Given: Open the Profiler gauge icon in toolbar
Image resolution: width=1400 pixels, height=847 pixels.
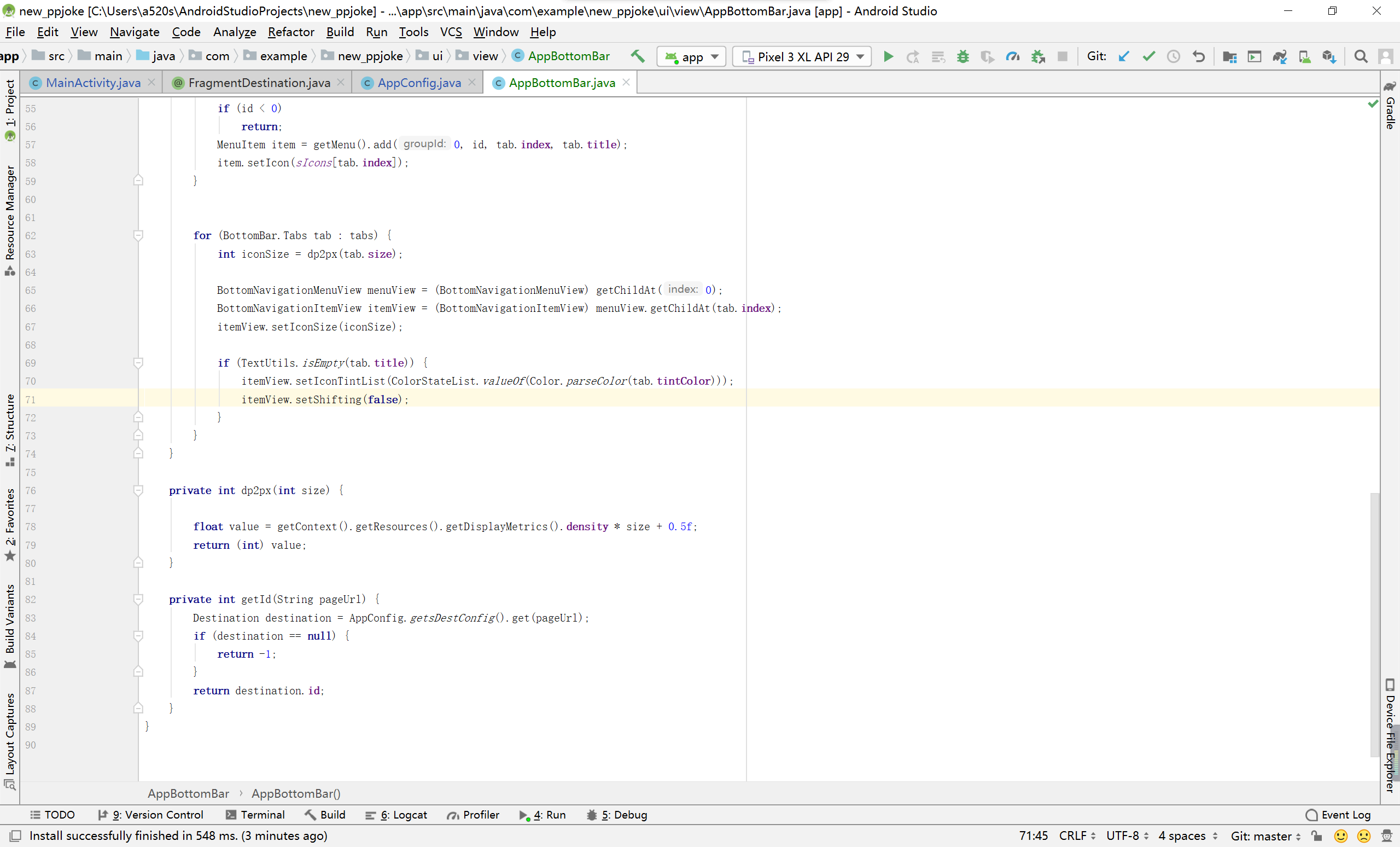Looking at the screenshot, I should point(1012,56).
